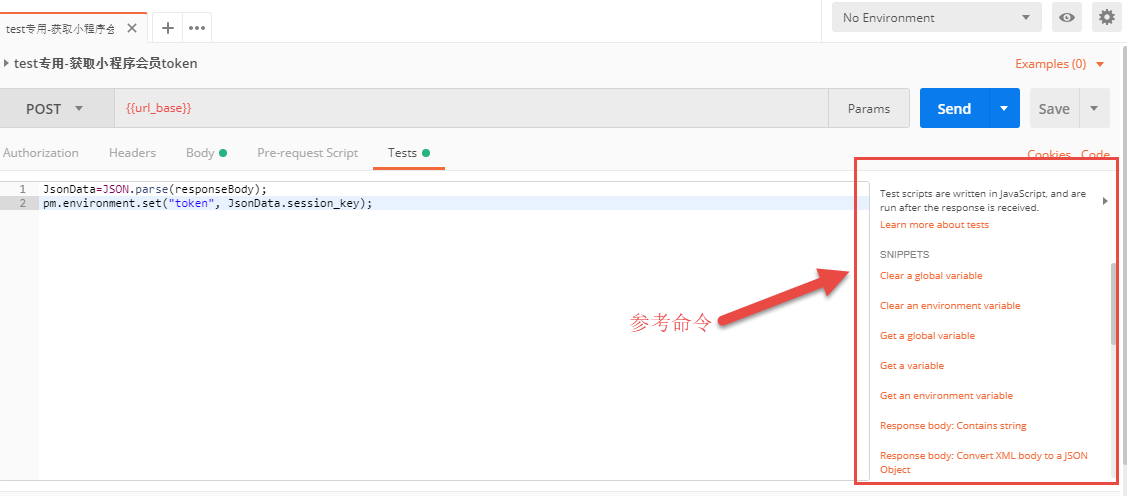Click the Params button
Image resolution: width=1127 pixels, height=496 pixels.
click(868, 109)
